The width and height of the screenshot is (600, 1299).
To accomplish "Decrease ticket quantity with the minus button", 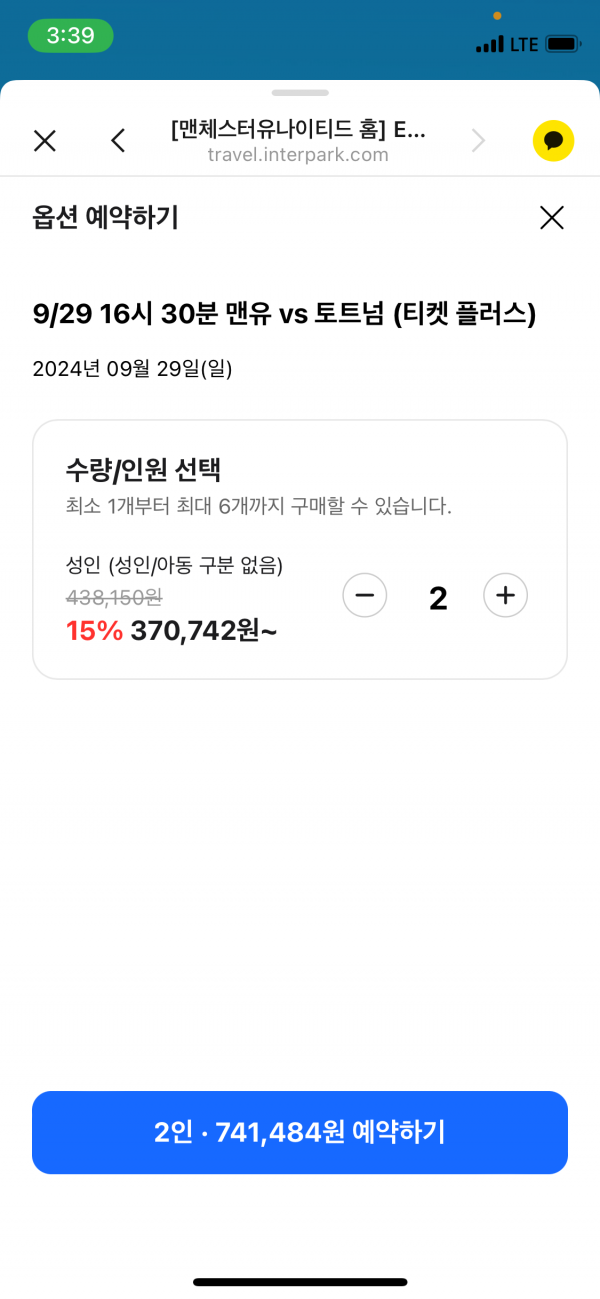I will [364, 597].
